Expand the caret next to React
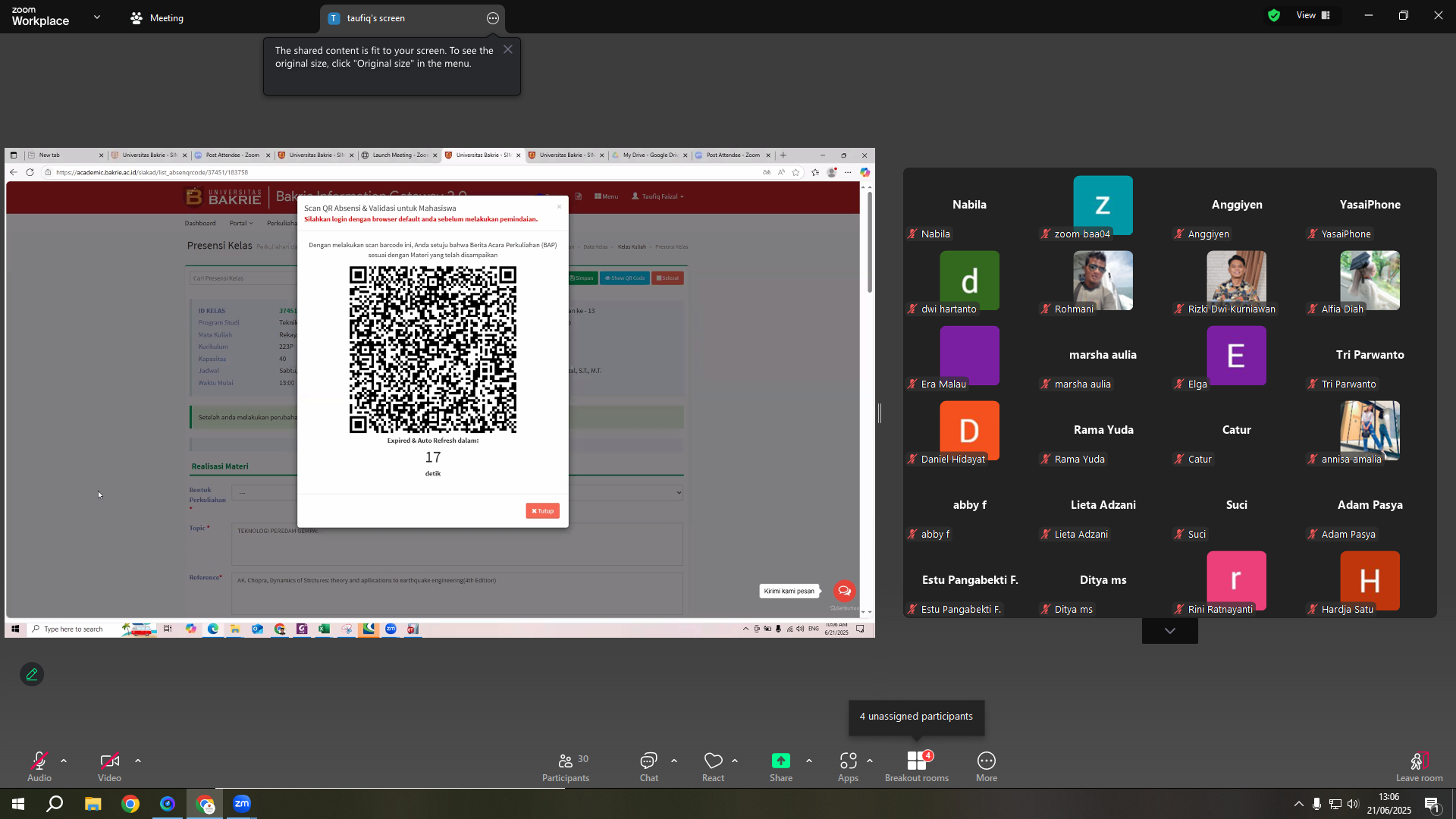This screenshot has height=819, width=1456. (x=735, y=761)
